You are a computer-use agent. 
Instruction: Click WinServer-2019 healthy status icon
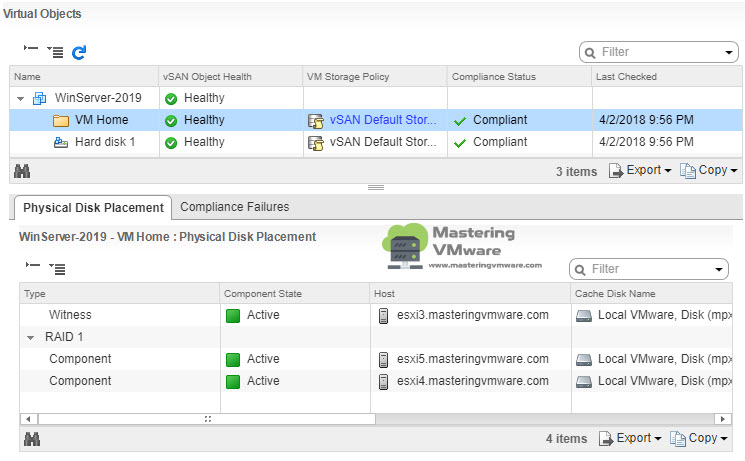(x=171, y=99)
